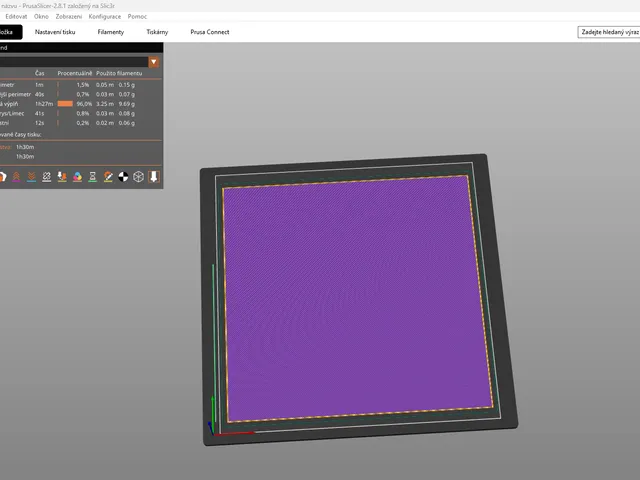Toggle pause prints hourglass icon
This screenshot has height=480, width=640.
(x=93, y=177)
